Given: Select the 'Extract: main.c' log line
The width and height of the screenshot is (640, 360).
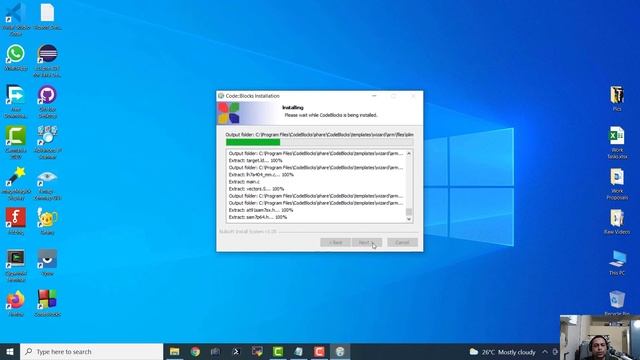Looking at the screenshot, I should click(244, 182).
